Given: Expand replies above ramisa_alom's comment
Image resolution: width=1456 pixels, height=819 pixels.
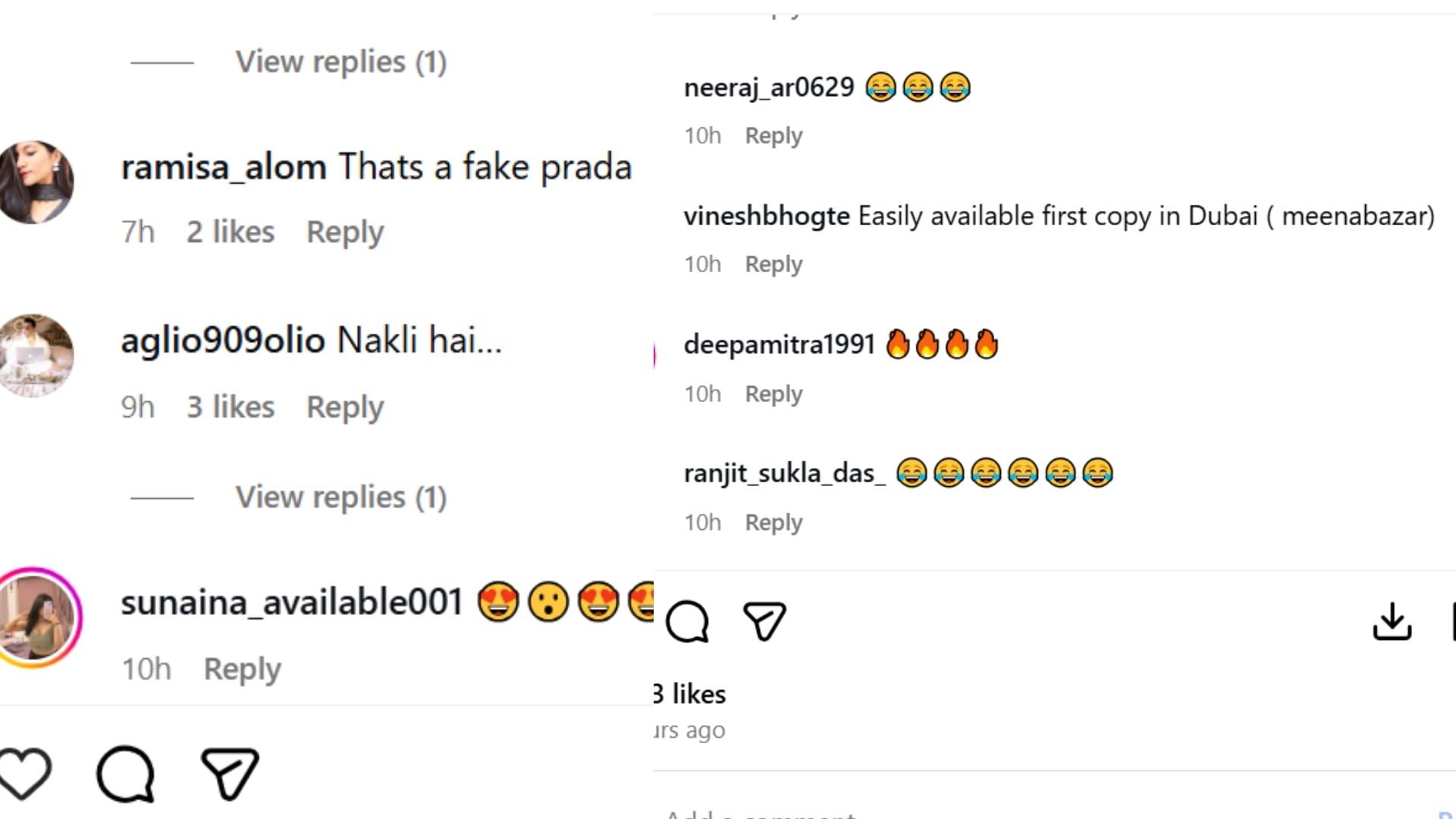Looking at the screenshot, I should (x=340, y=62).
